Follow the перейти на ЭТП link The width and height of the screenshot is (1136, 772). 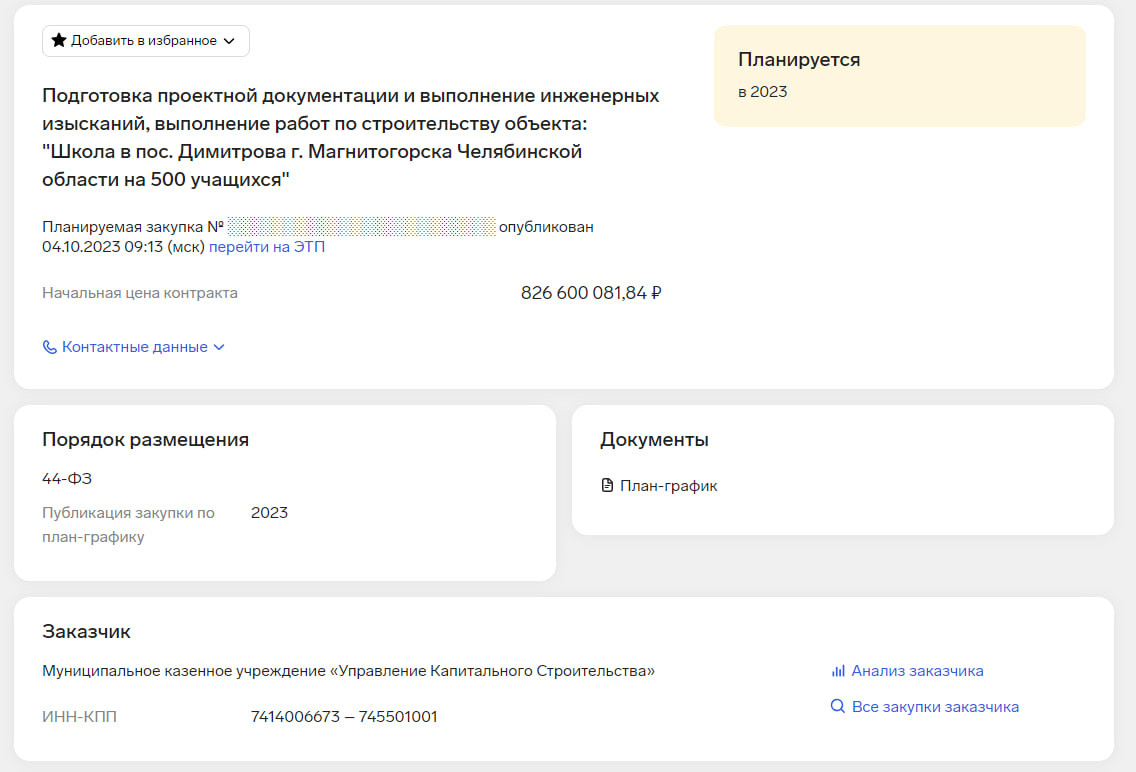(x=266, y=247)
